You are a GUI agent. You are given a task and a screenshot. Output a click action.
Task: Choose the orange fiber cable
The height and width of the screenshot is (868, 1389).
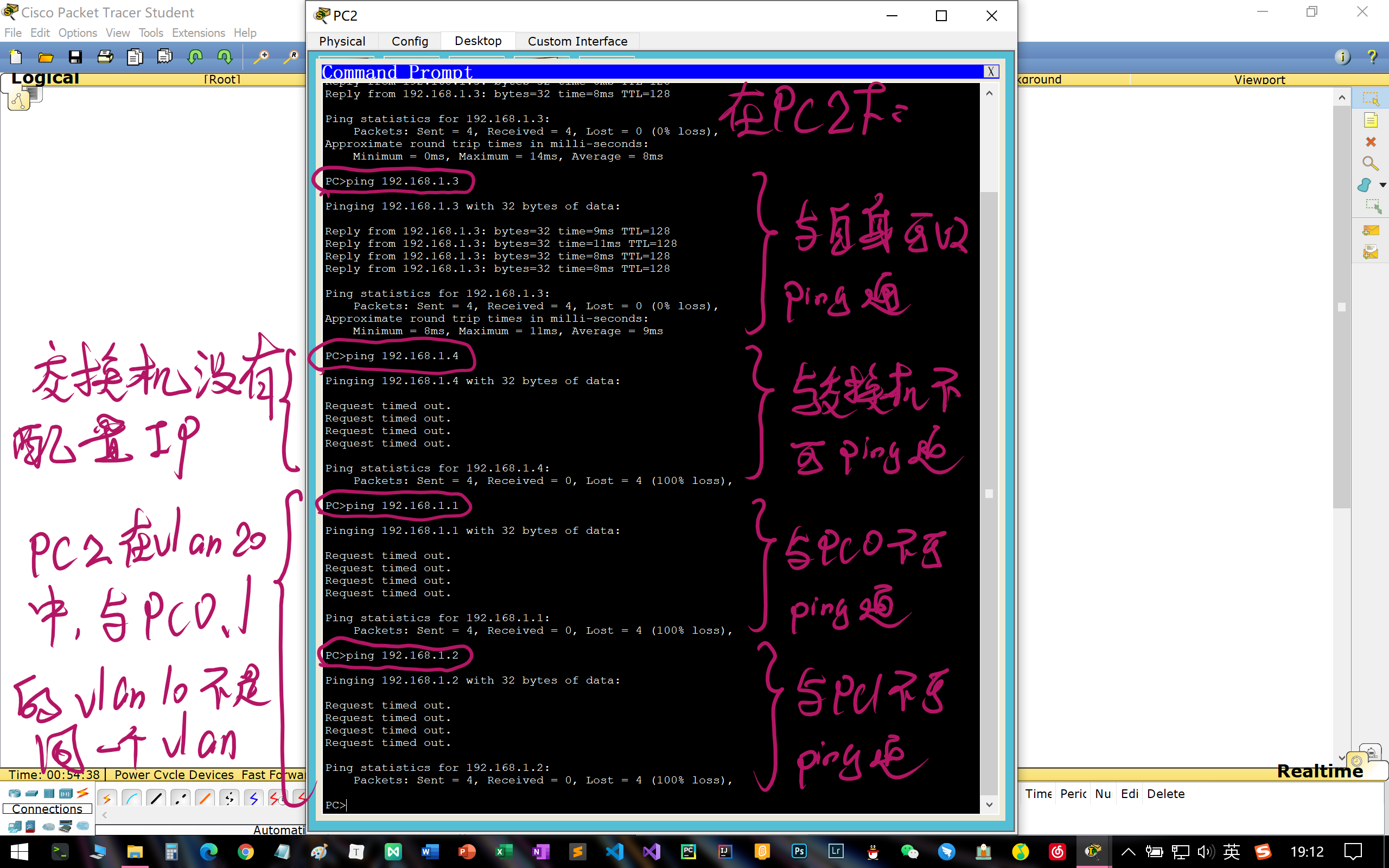[x=205, y=798]
